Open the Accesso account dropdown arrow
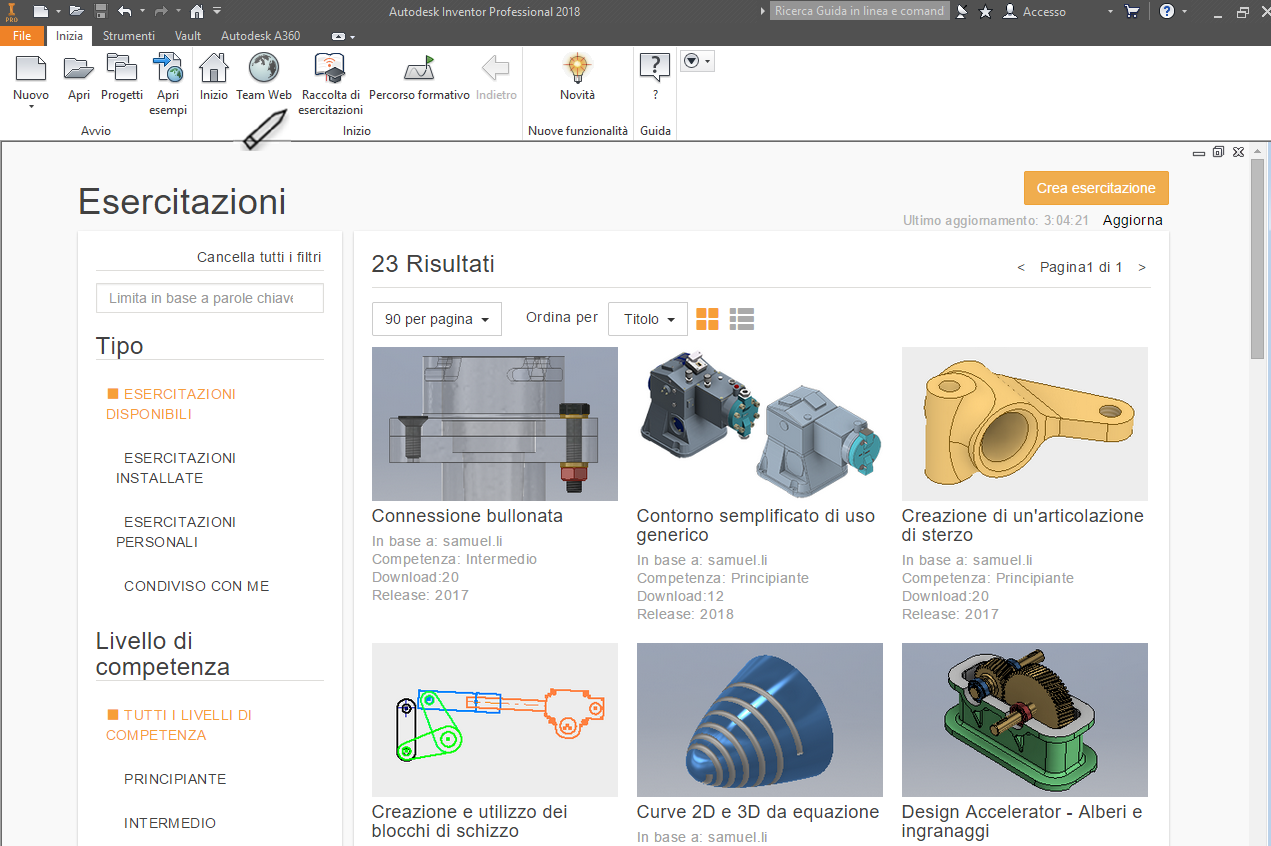 [x=1110, y=12]
